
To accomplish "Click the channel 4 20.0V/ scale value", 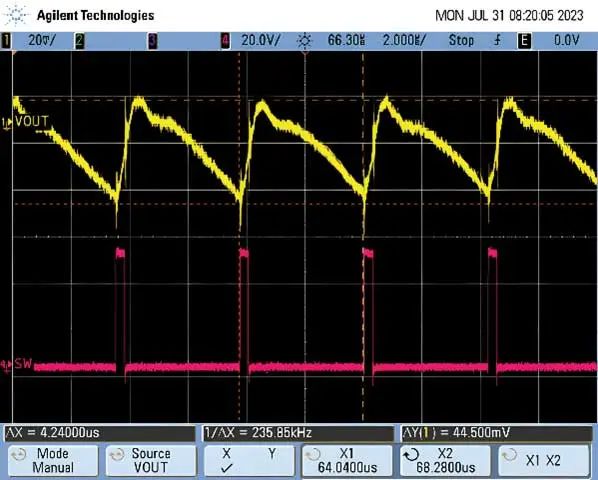I will click(x=260, y=40).
